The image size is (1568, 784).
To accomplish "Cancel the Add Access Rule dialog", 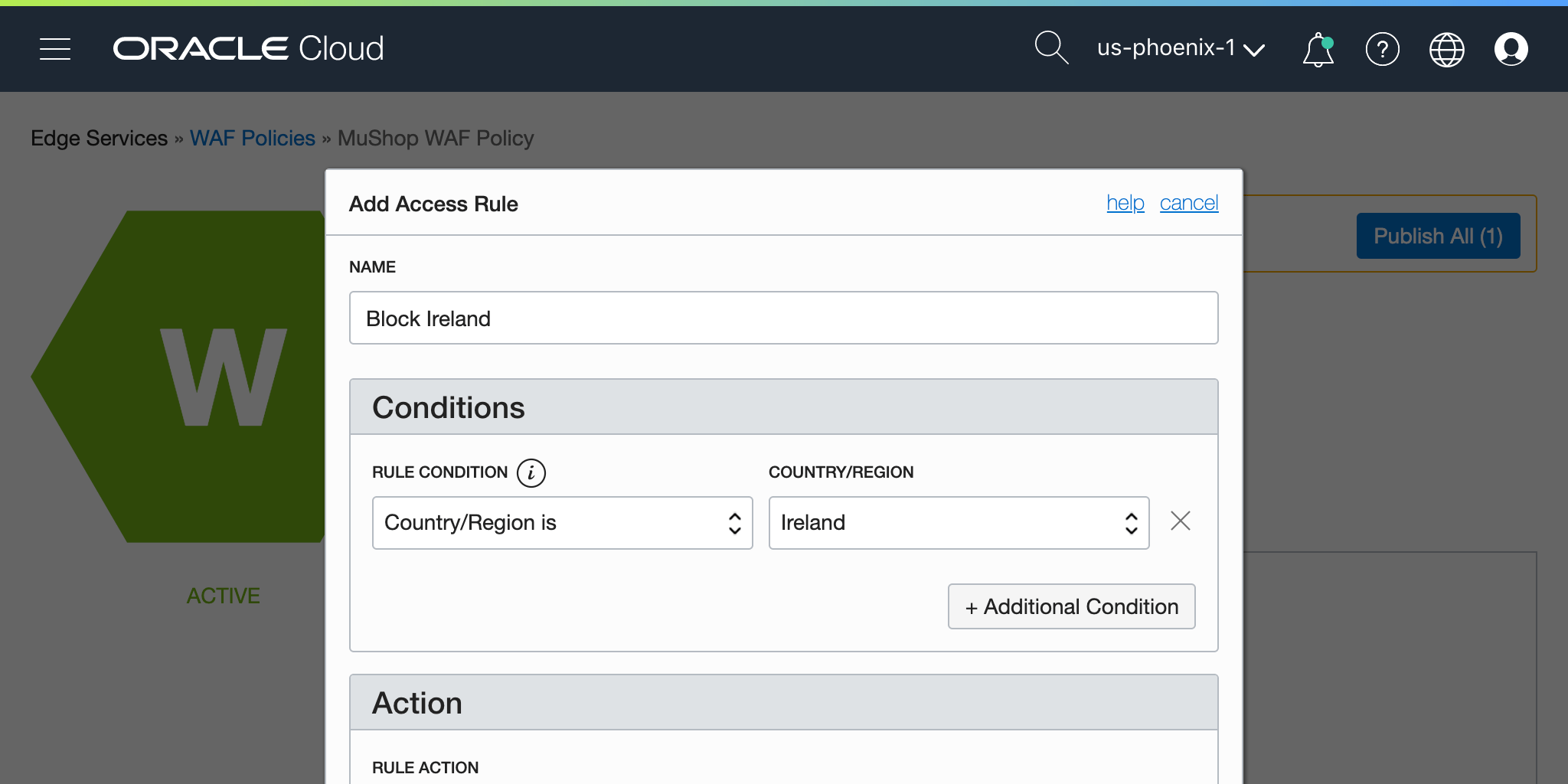I will (x=1188, y=203).
